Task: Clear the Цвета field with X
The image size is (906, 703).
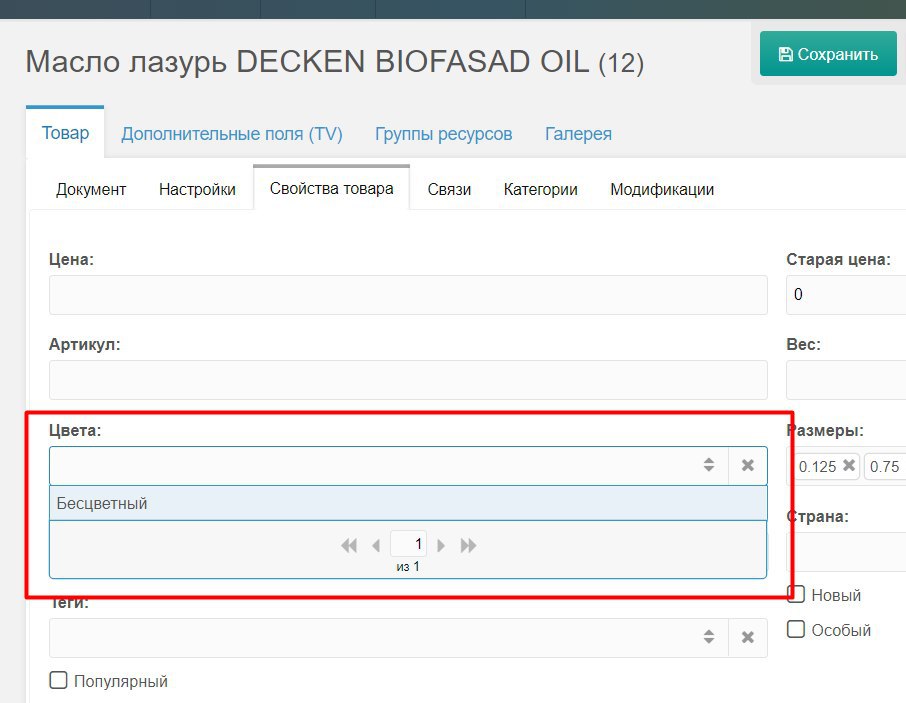Action: click(x=748, y=466)
